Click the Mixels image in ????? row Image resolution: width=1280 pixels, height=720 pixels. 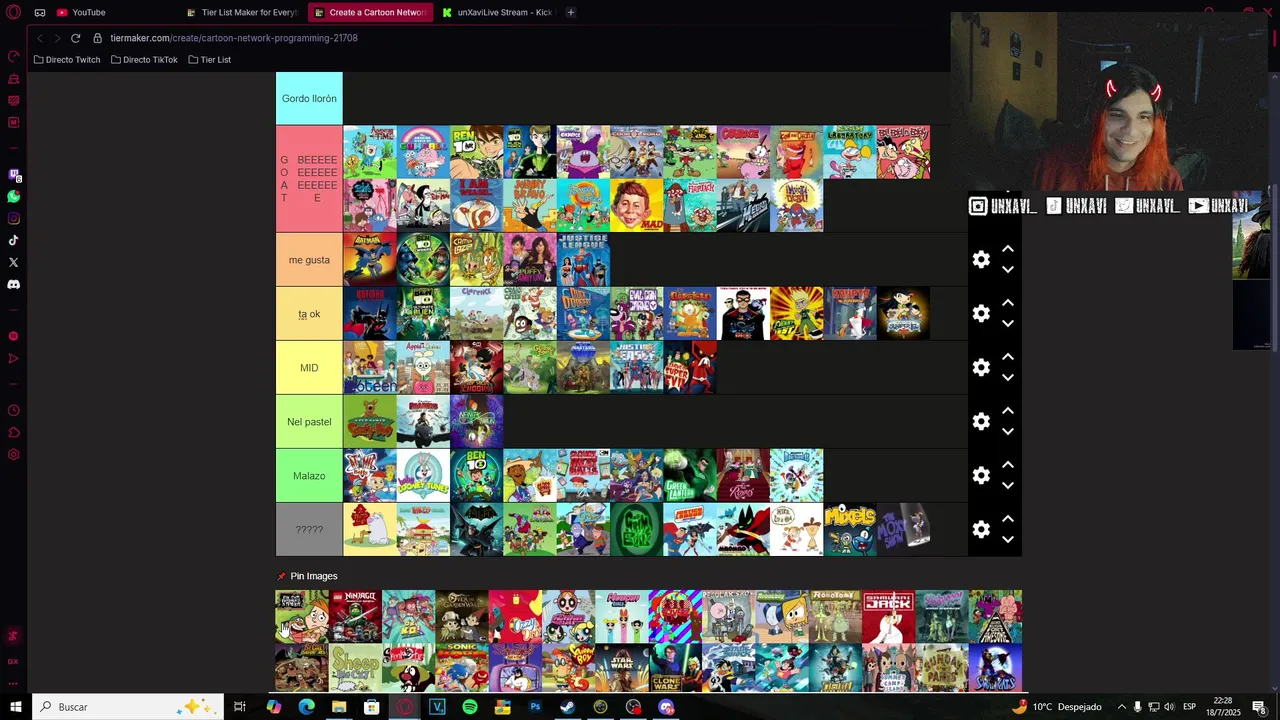(850, 530)
